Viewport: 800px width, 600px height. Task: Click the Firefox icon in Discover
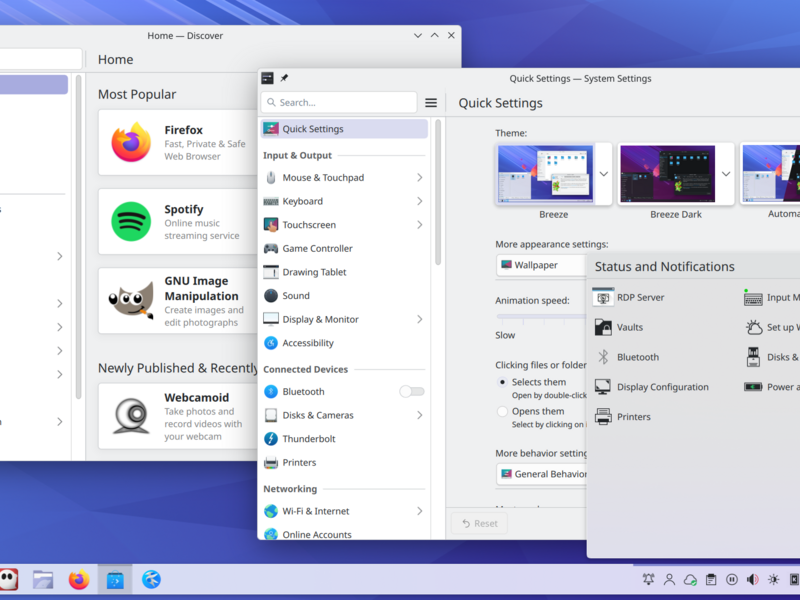pos(131,142)
